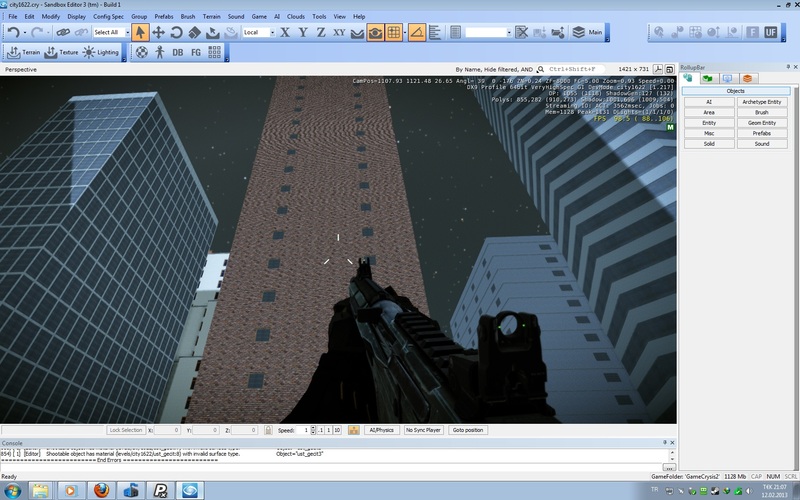The height and width of the screenshot is (500, 800).
Task: Click the Geom Entity button
Action: (x=762, y=123)
